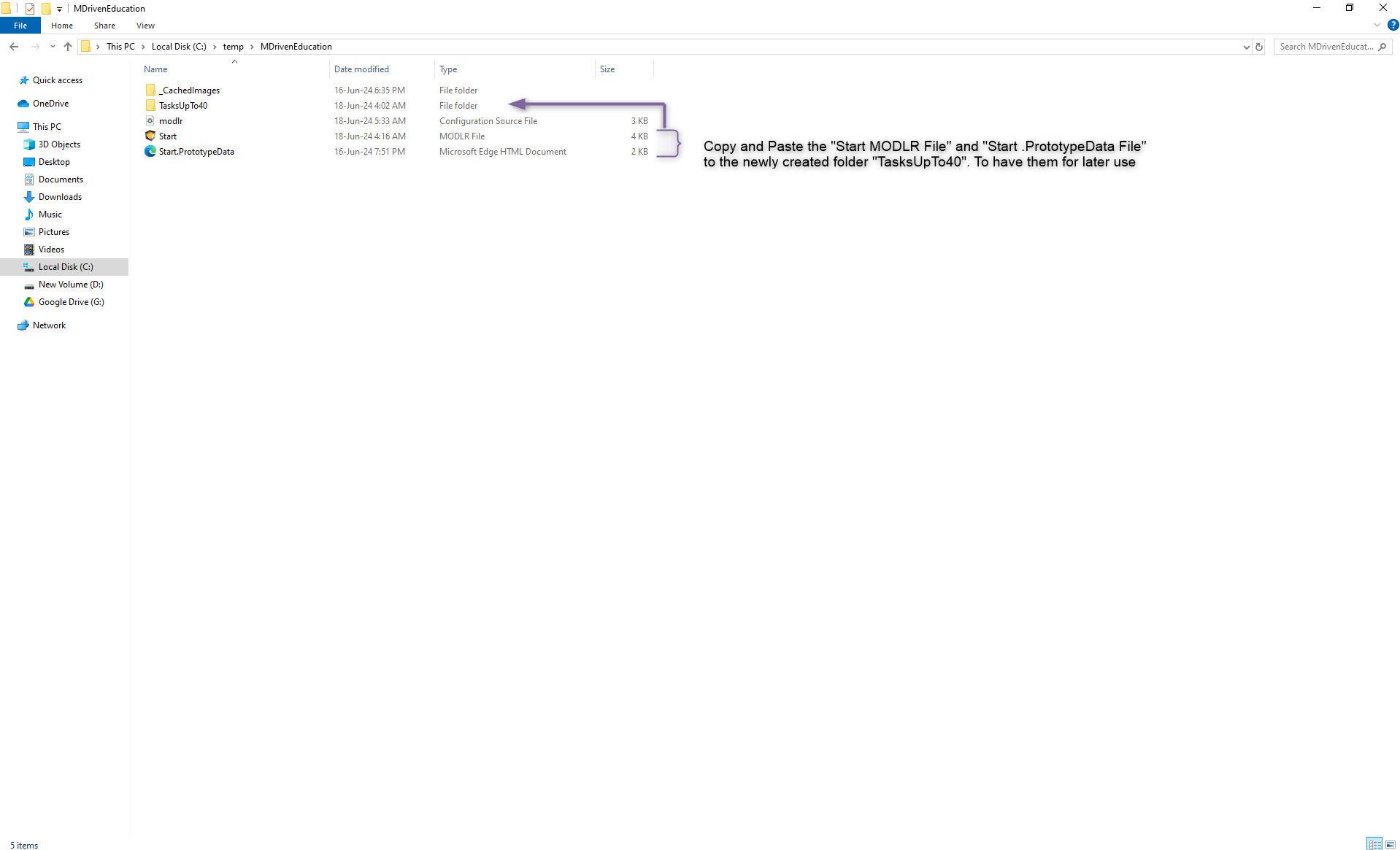Click the Search MDrivenEducation box
The image size is (1400, 850).
tap(1327, 47)
